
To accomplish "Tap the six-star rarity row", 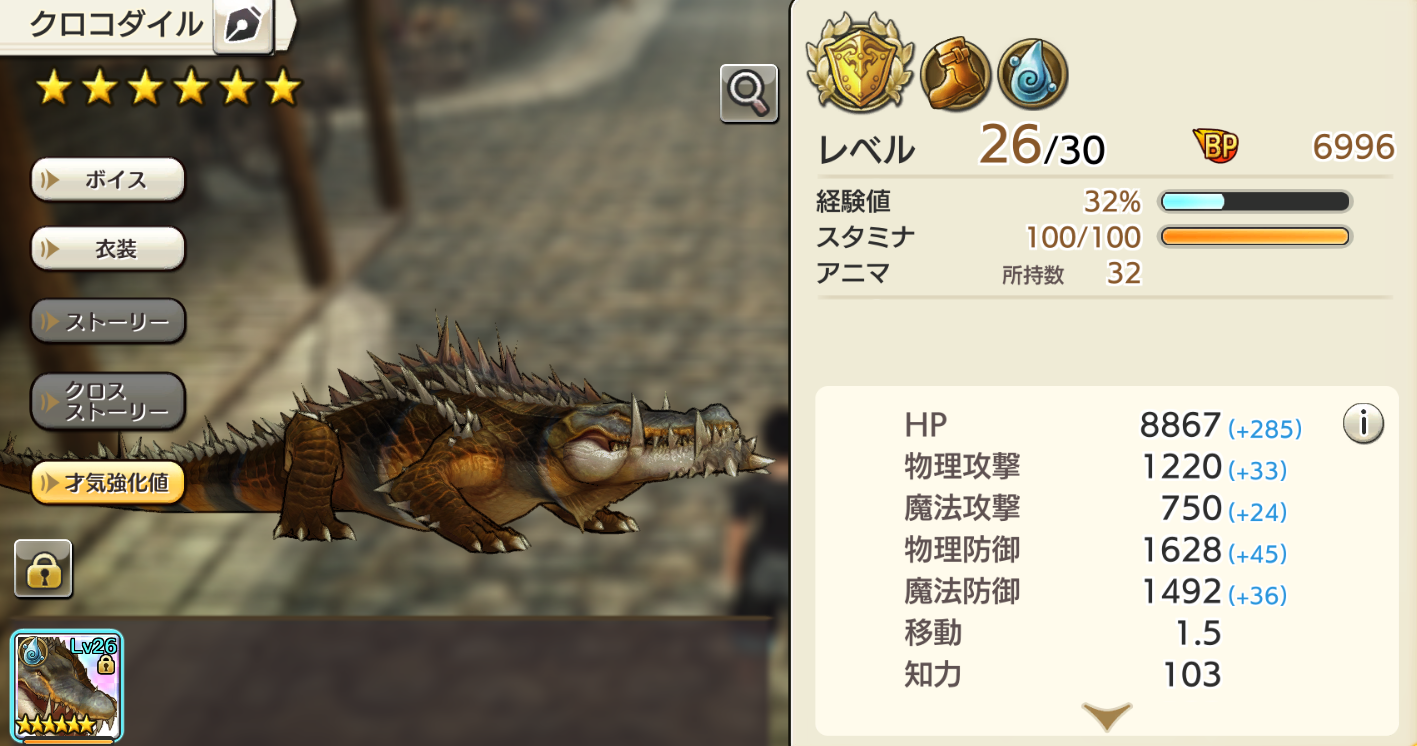I will click(168, 88).
